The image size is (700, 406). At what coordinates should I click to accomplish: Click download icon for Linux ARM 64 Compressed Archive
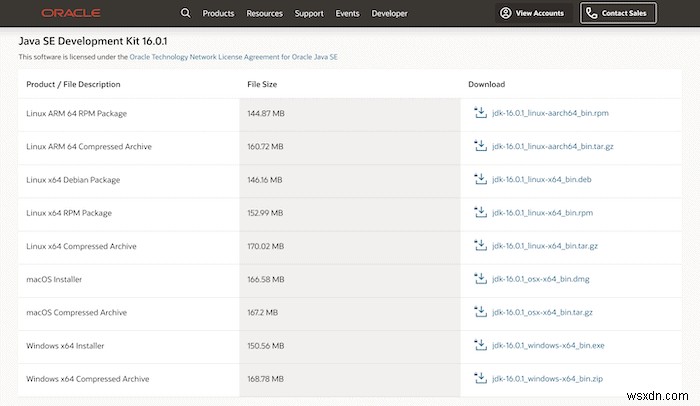click(480, 146)
